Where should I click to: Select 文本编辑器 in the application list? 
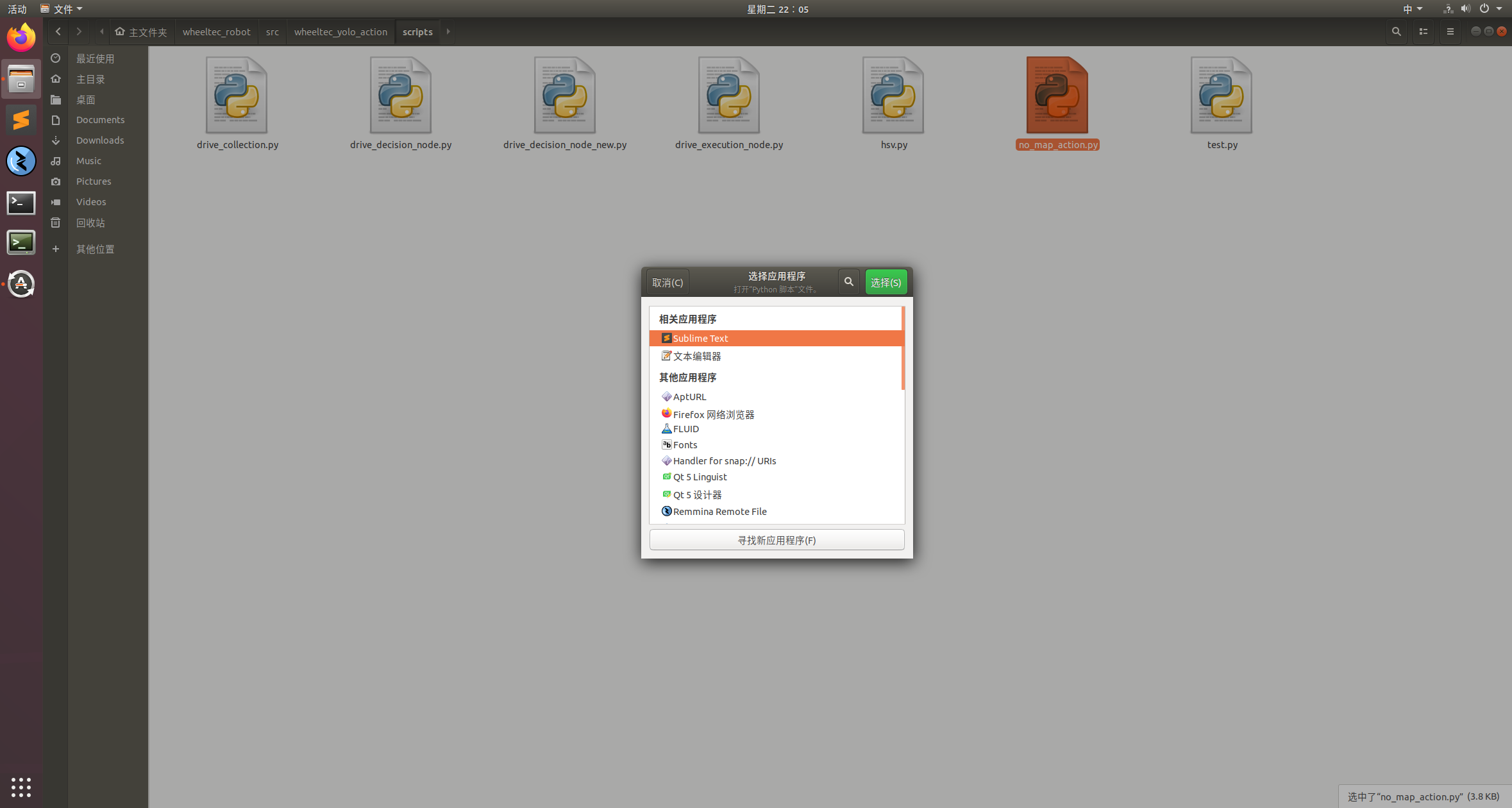[697, 357]
